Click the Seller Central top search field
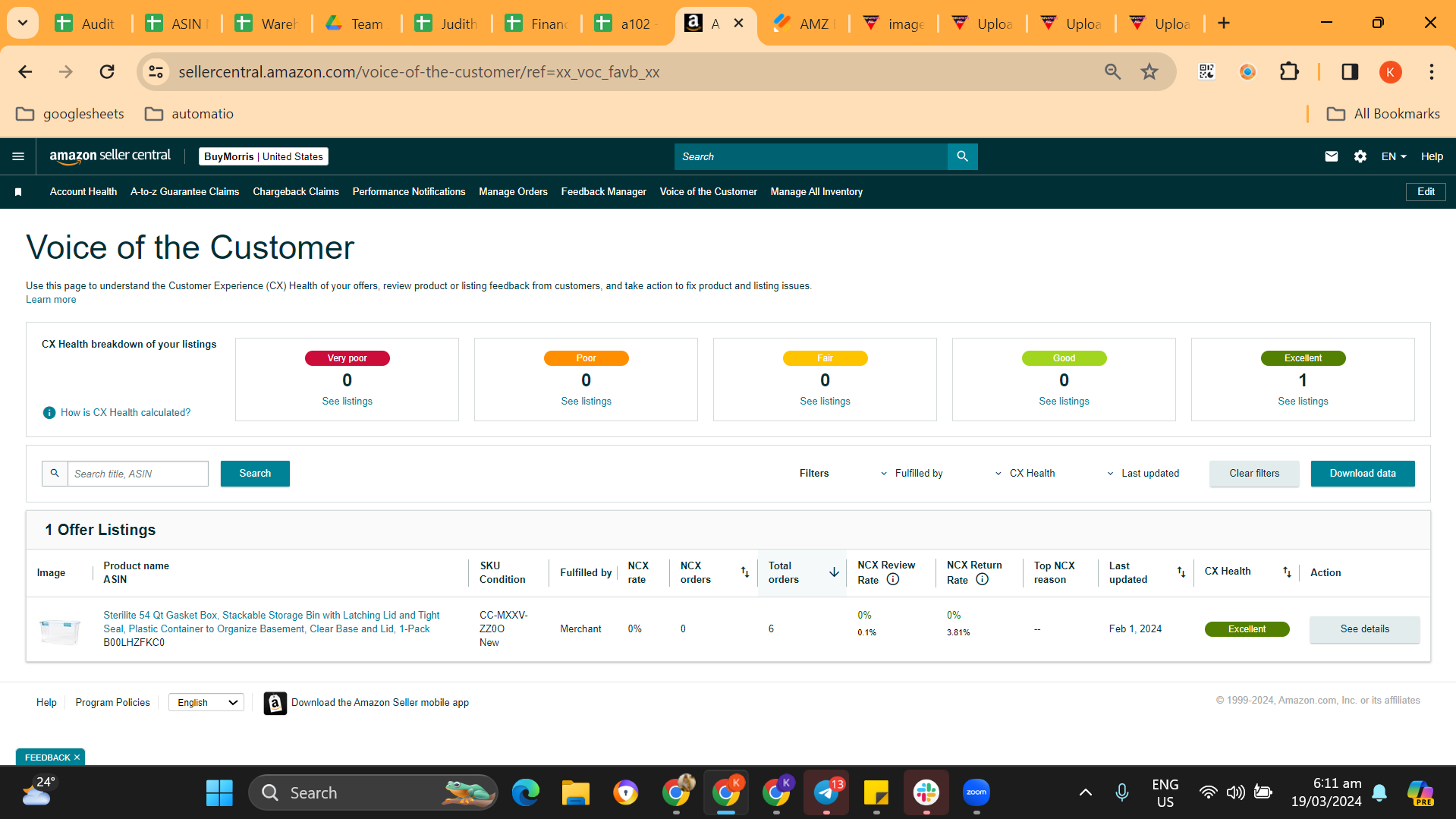 tap(811, 156)
